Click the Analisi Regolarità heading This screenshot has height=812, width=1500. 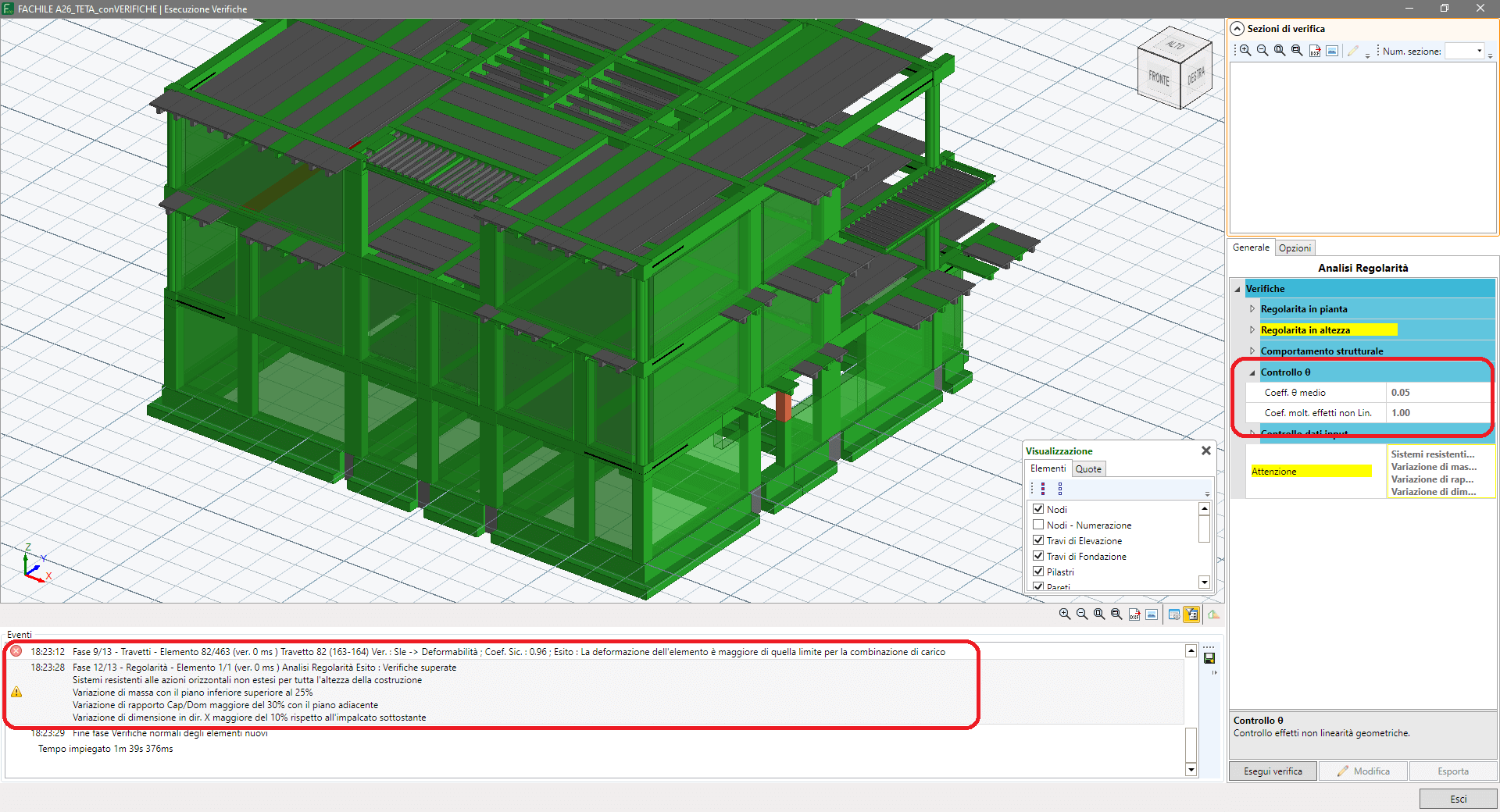coord(1362,268)
